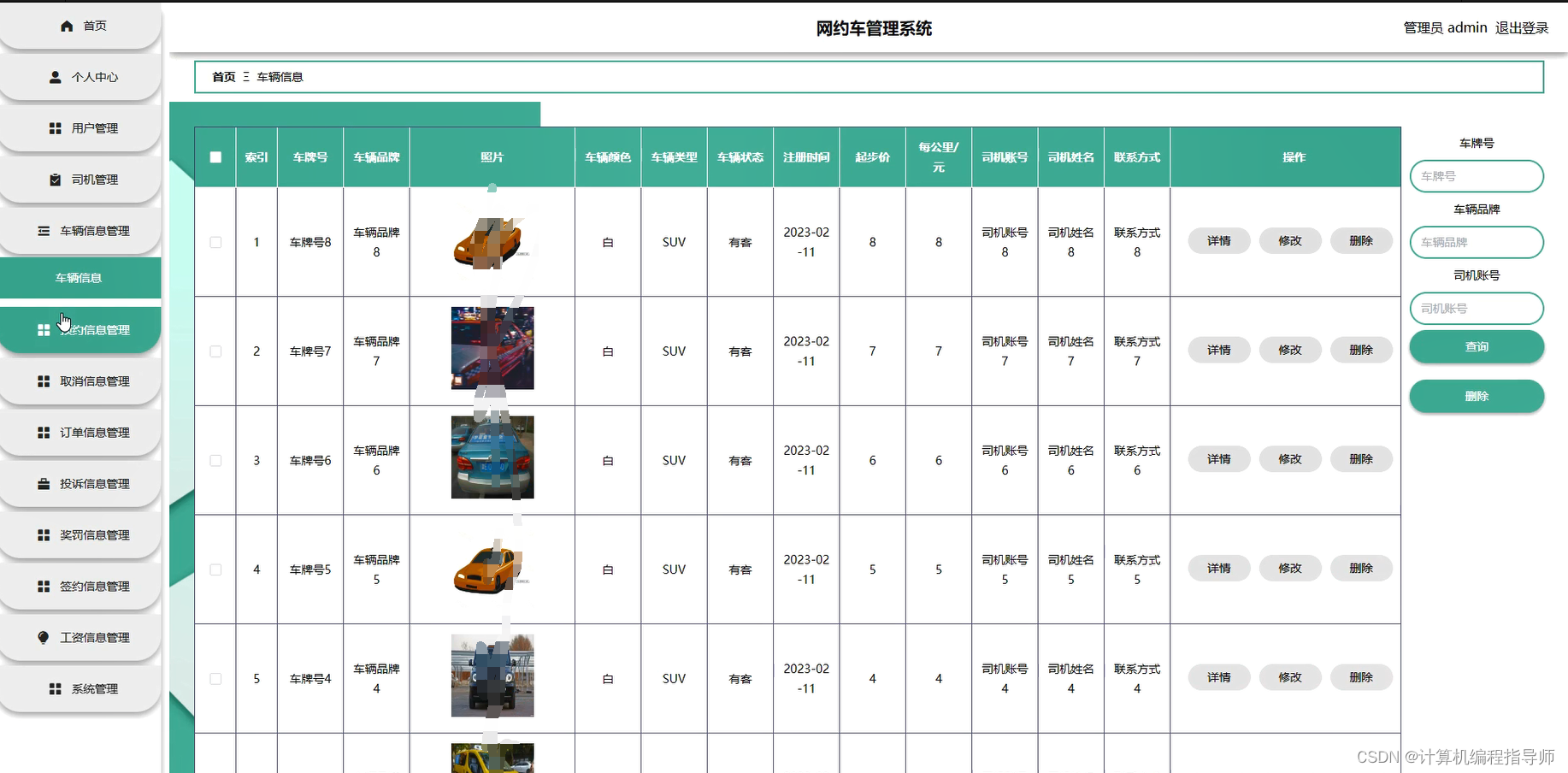
Task: Focus the 司机账号 search input field
Action: 1477,309
